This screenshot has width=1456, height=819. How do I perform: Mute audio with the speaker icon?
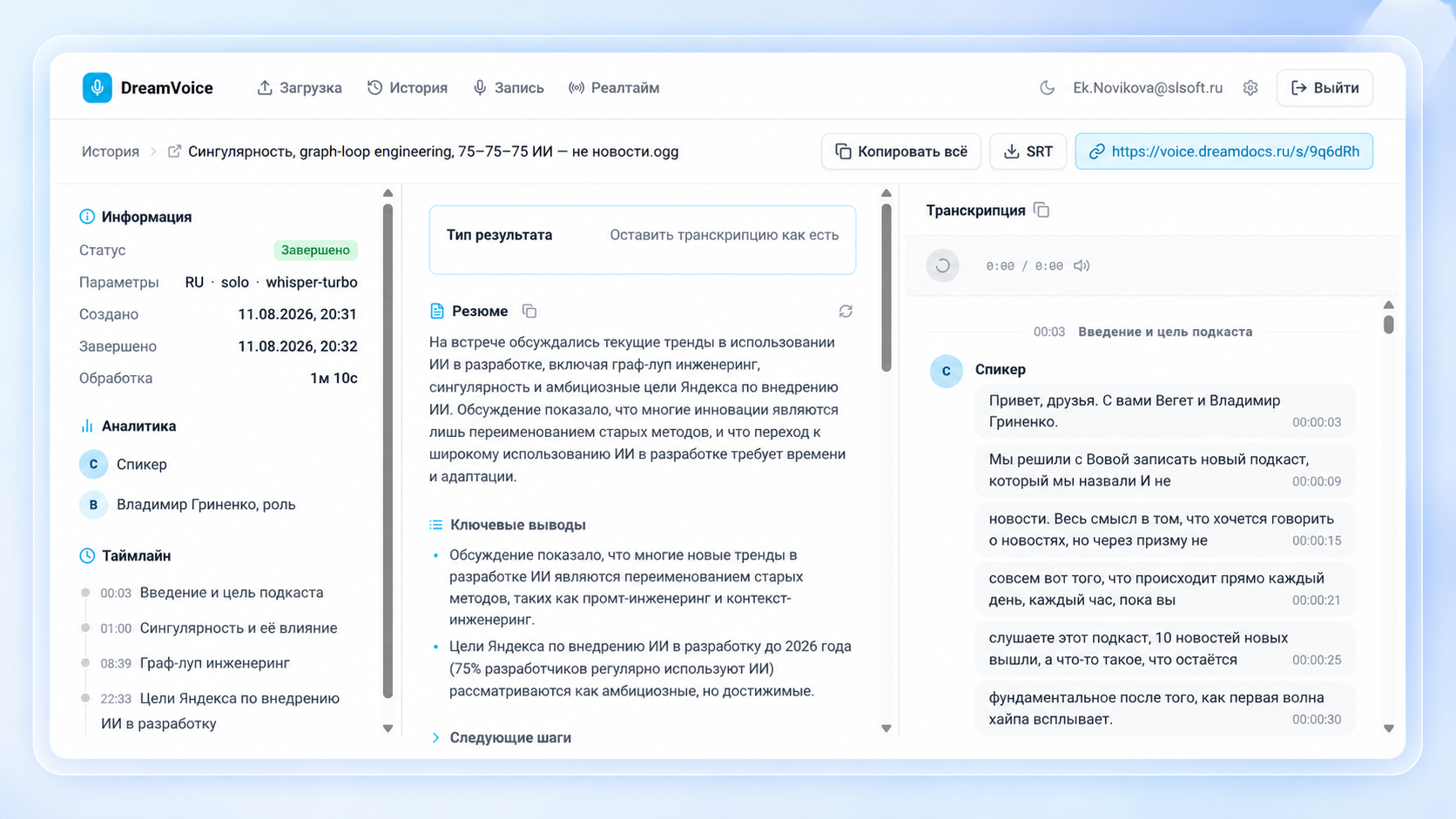1082,265
